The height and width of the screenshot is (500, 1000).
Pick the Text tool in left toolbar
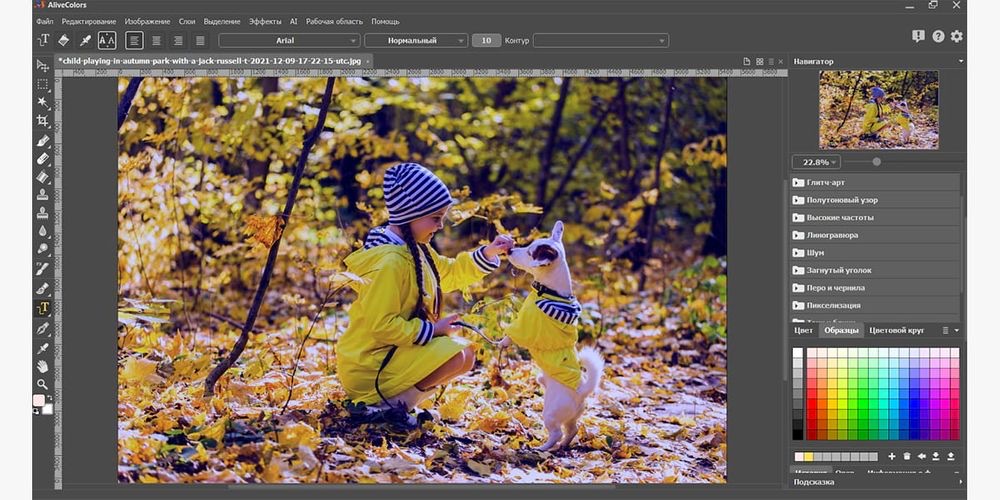click(x=43, y=308)
